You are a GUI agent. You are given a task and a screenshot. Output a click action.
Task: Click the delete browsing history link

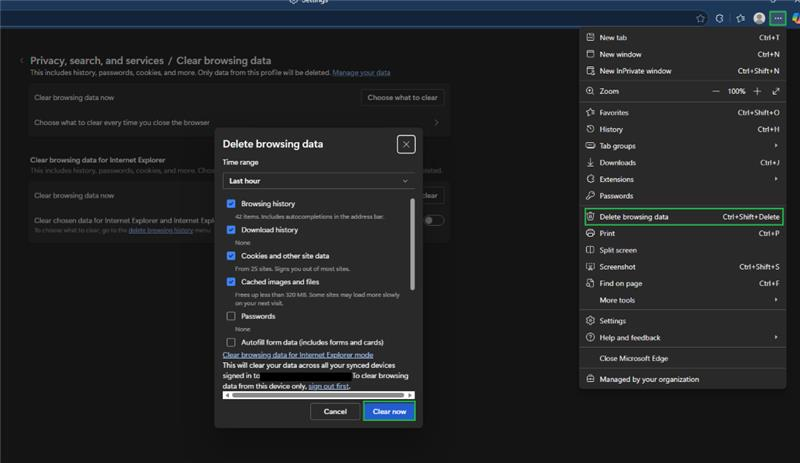[x=161, y=230]
